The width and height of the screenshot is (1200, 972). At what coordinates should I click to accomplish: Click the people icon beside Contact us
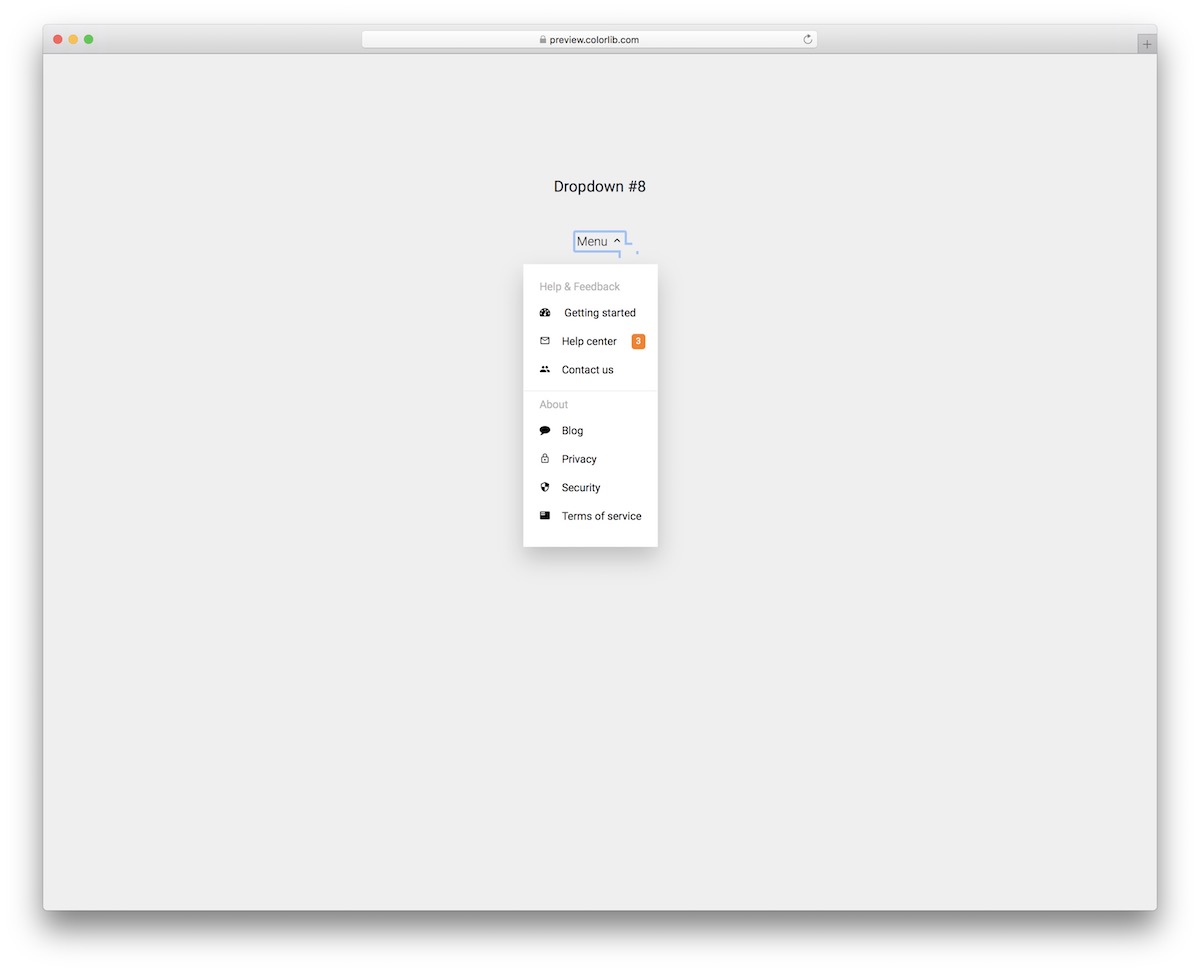[x=544, y=369]
